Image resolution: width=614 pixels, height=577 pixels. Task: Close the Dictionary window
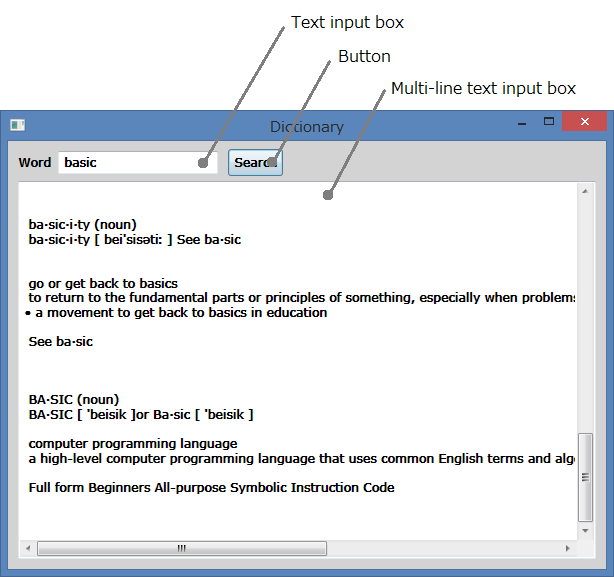tap(584, 121)
